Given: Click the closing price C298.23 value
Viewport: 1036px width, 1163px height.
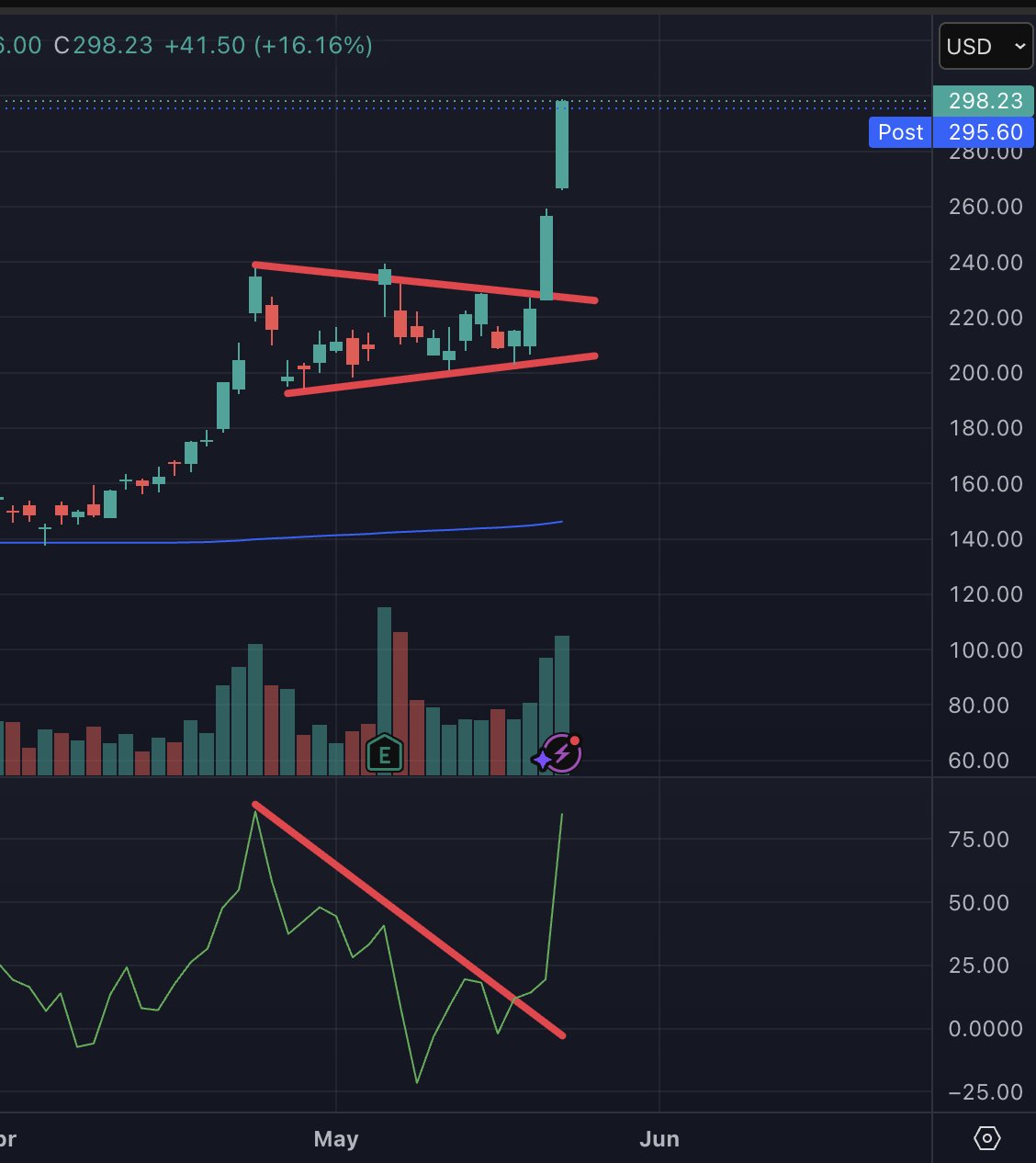Looking at the screenshot, I should point(104,45).
